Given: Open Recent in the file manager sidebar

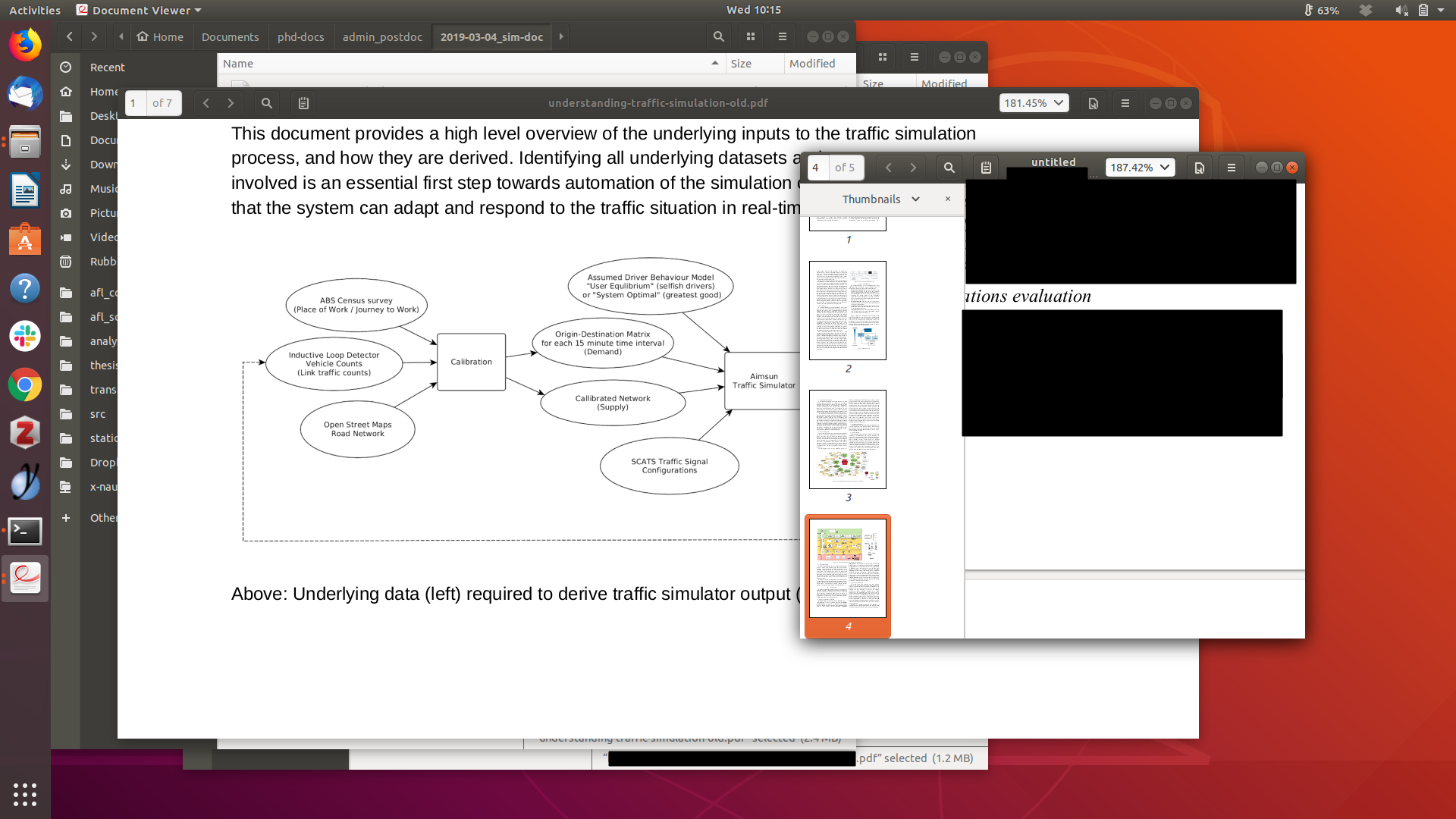Looking at the screenshot, I should pos(107,67).
